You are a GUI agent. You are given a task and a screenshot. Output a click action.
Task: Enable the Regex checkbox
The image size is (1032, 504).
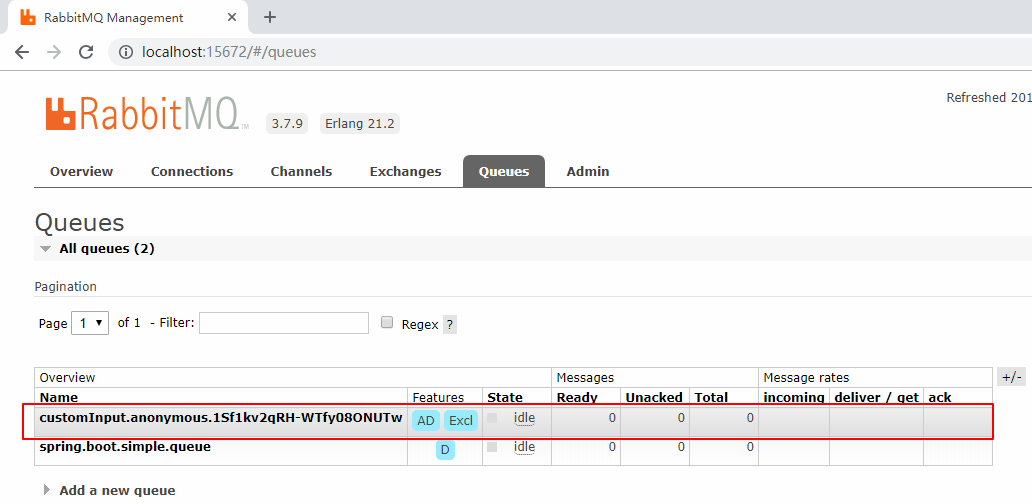(x=387, y=322)
